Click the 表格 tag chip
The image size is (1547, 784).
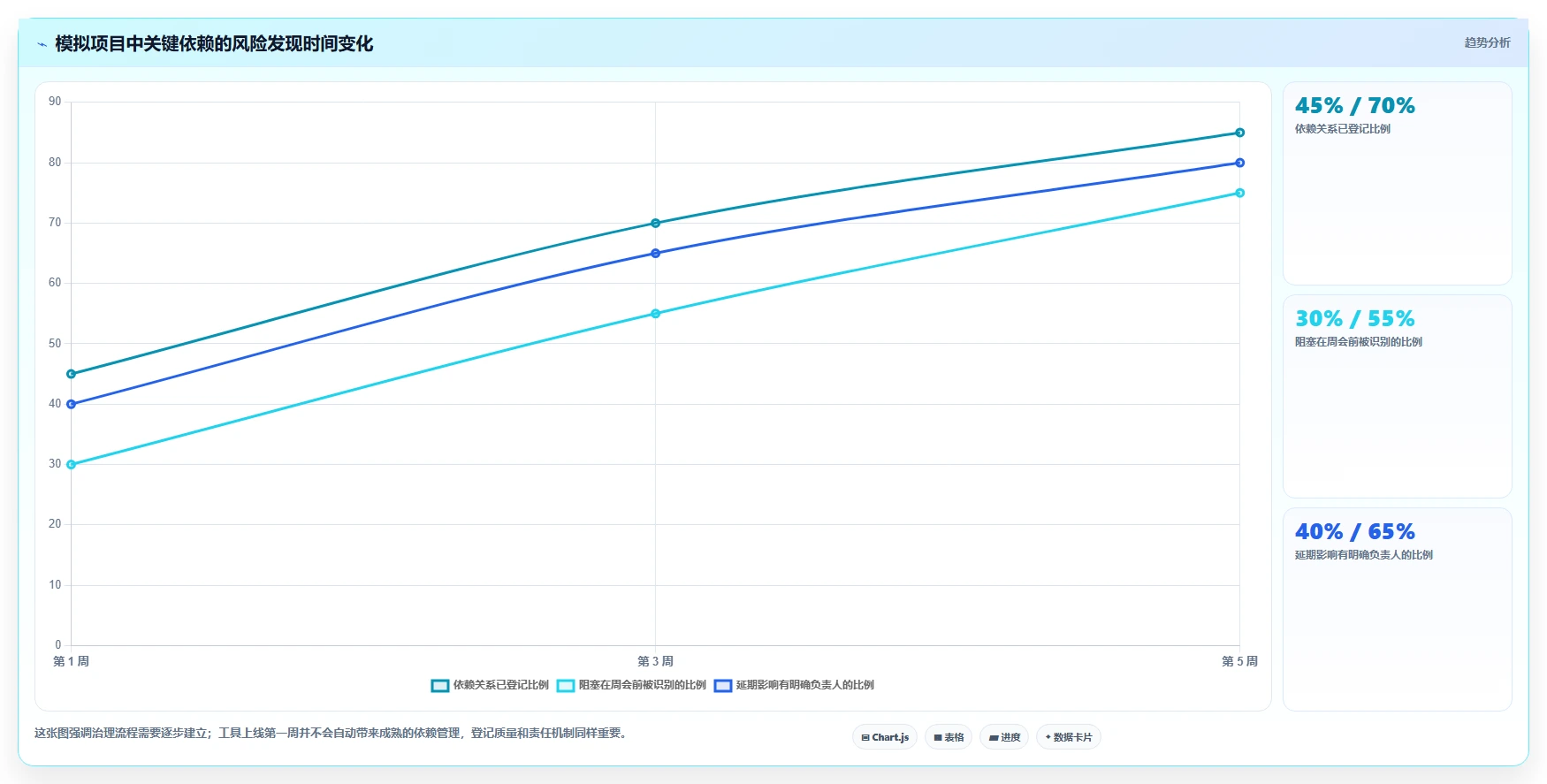point(949,737)
